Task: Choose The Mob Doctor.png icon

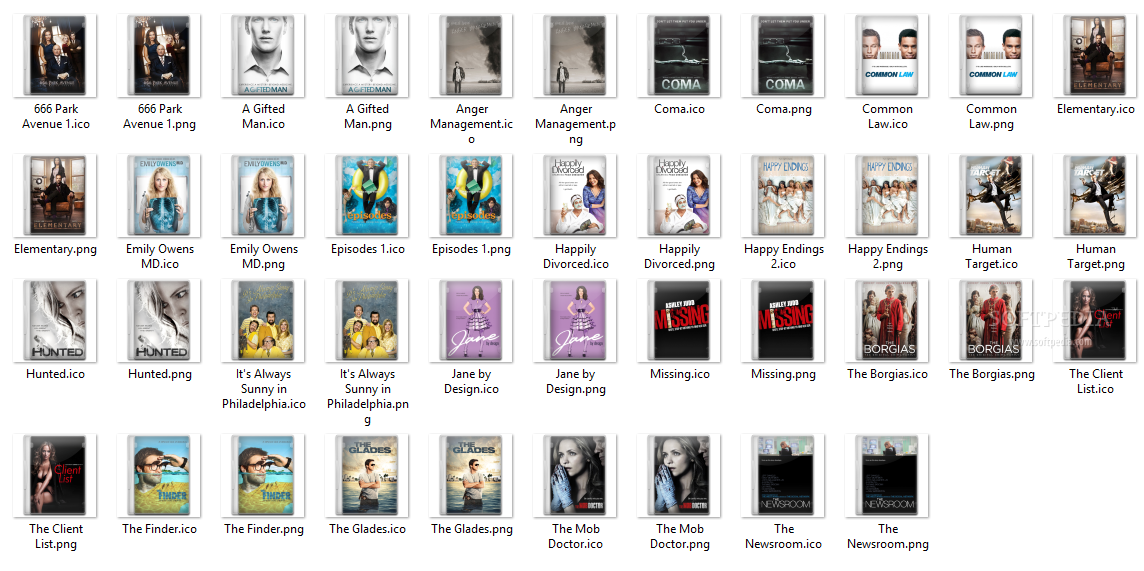Action: [x=679, y=475]
